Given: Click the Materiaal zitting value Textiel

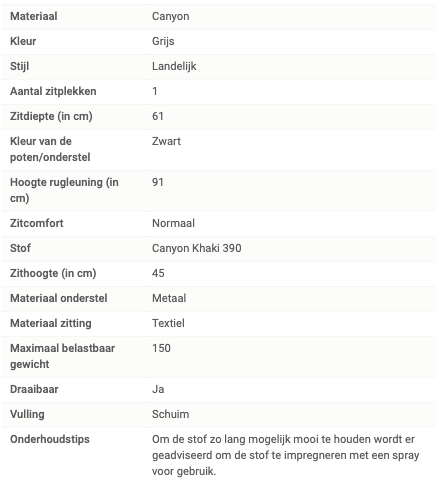Looking at the screenshot, I should pos(168,323).
